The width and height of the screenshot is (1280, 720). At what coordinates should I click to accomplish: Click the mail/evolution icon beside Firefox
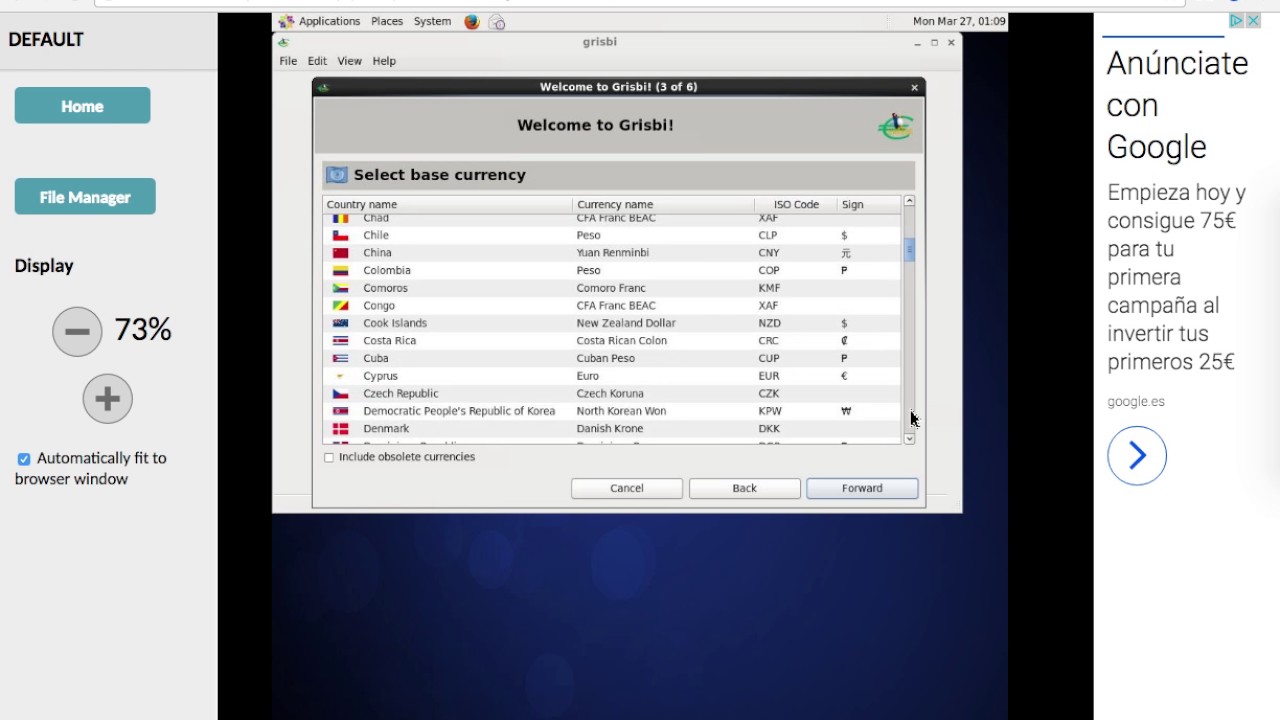497,21
